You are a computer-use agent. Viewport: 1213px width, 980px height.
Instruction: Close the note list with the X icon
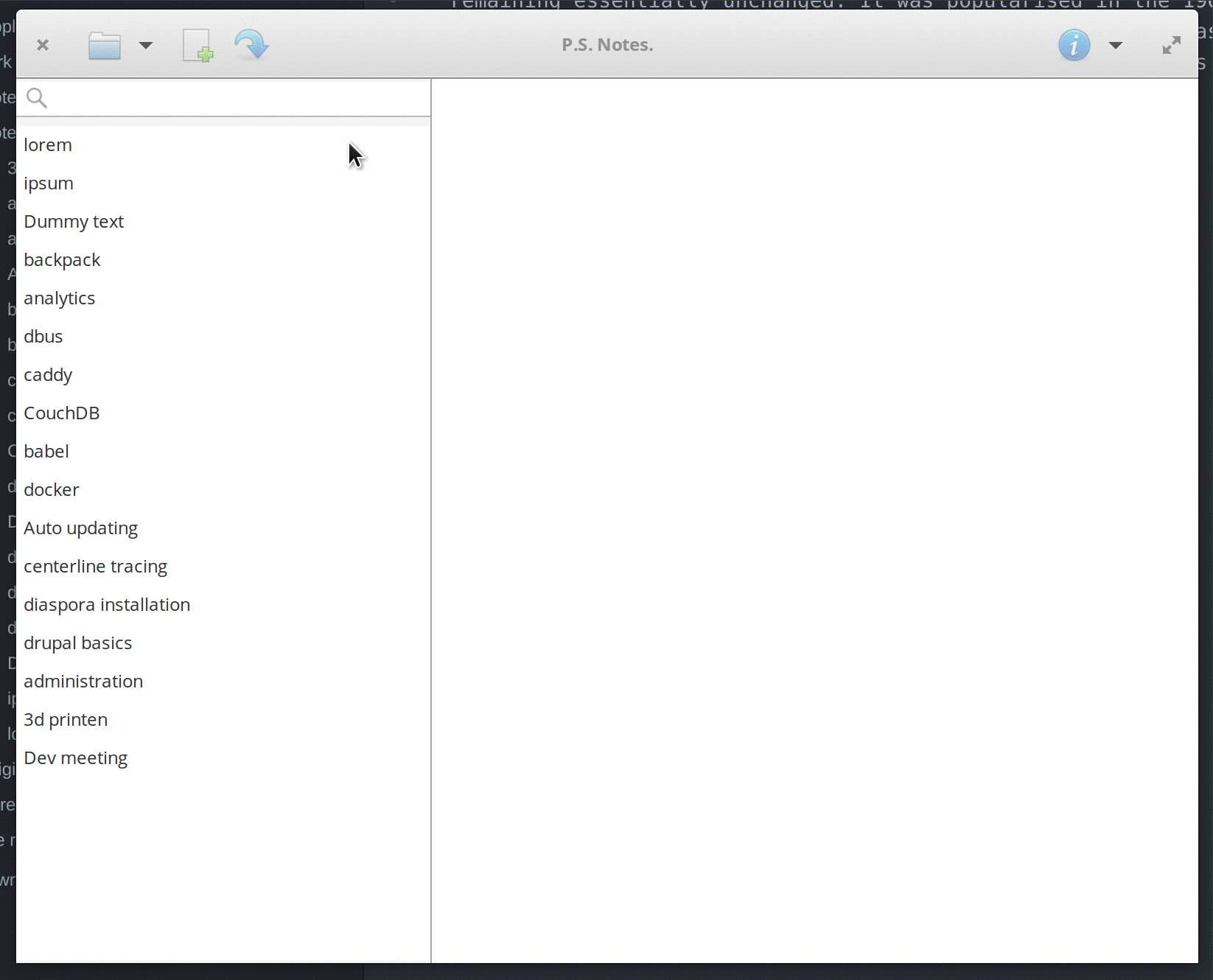[42, 45]
